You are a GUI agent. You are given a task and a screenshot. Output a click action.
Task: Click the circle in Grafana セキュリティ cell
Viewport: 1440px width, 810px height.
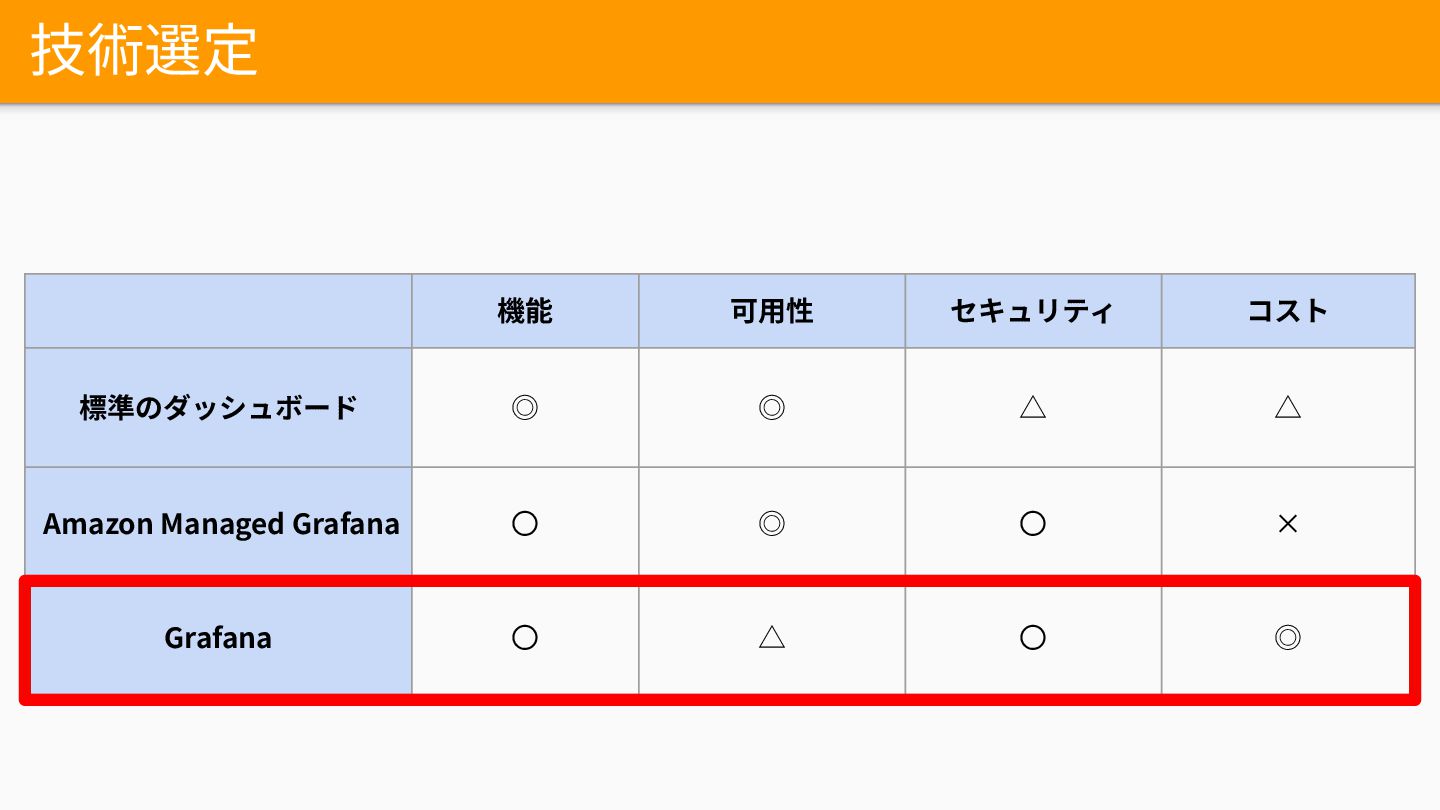[1033, 638]
